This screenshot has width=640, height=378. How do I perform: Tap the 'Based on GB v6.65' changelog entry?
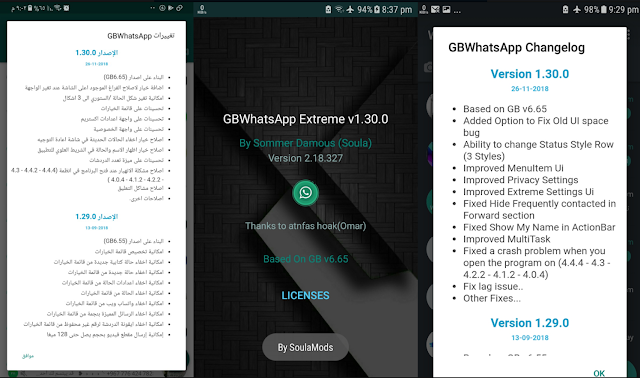pyautogui.click(x=505, y=109)
